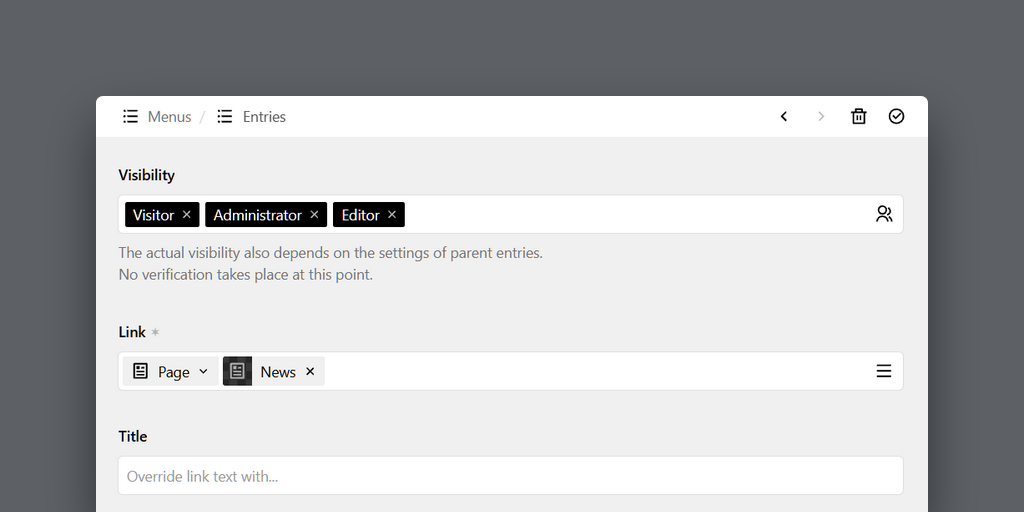
Task: Open user groups picker icon in Visibility
Action: point(884,214)
